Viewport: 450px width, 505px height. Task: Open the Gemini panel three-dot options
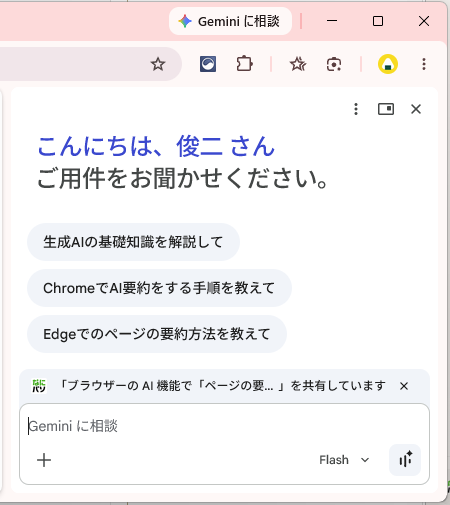click(356, 109)
